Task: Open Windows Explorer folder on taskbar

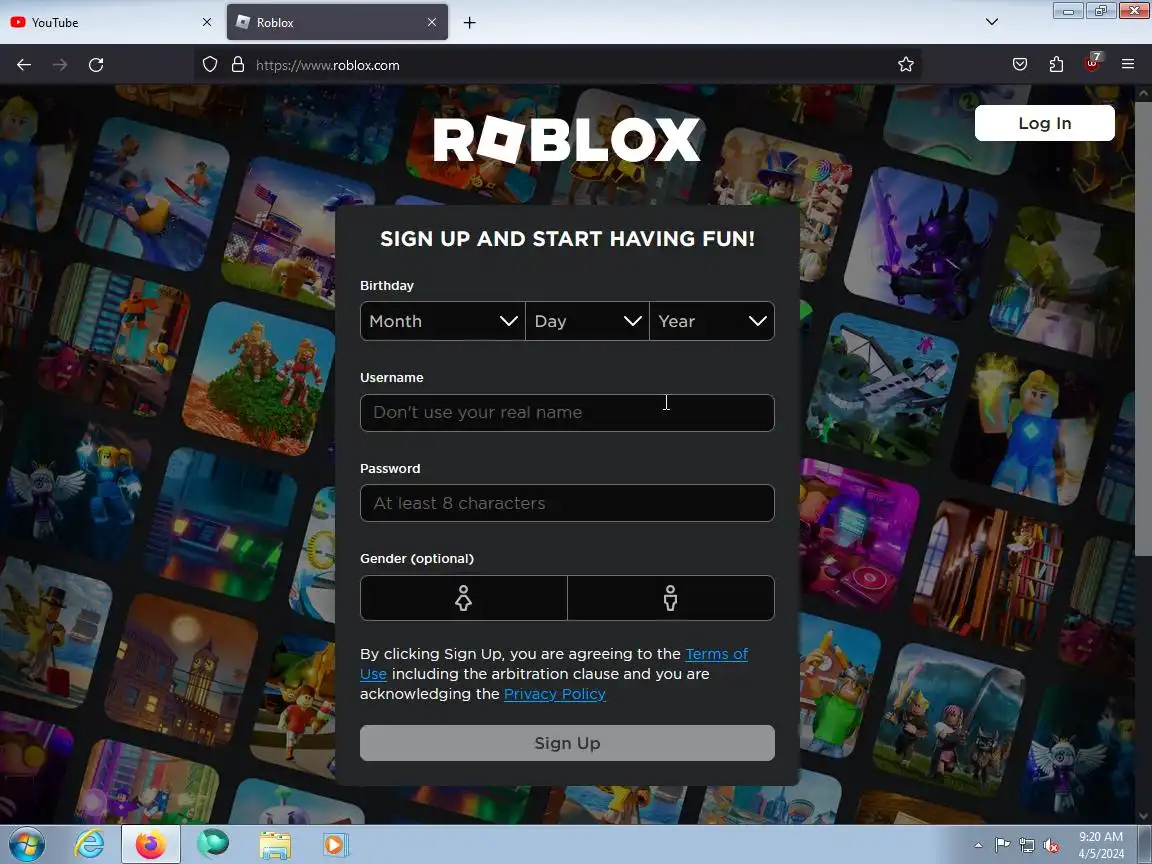Action: tap(275, 845)
